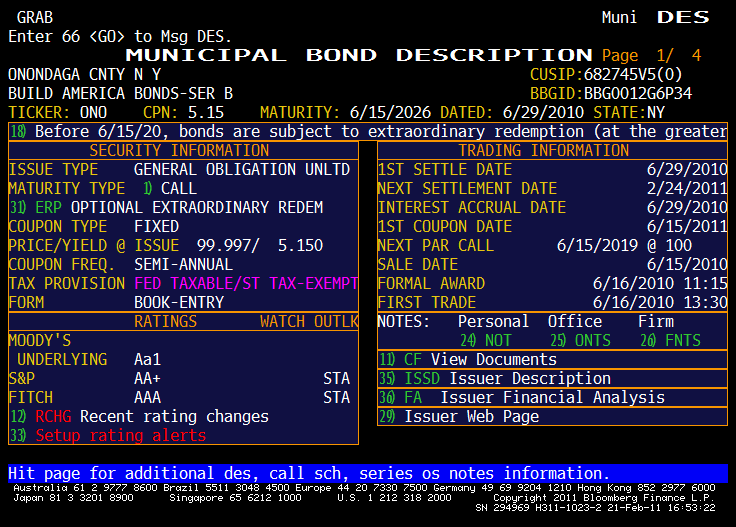The image size is (736, 527).
Task: Click the FITCH outlook STA
Action: tap(337, 397)
